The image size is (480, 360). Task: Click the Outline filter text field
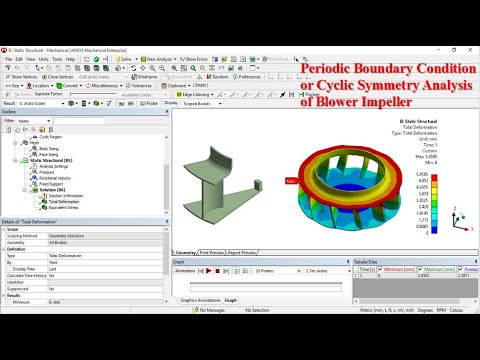pos(79,121)
